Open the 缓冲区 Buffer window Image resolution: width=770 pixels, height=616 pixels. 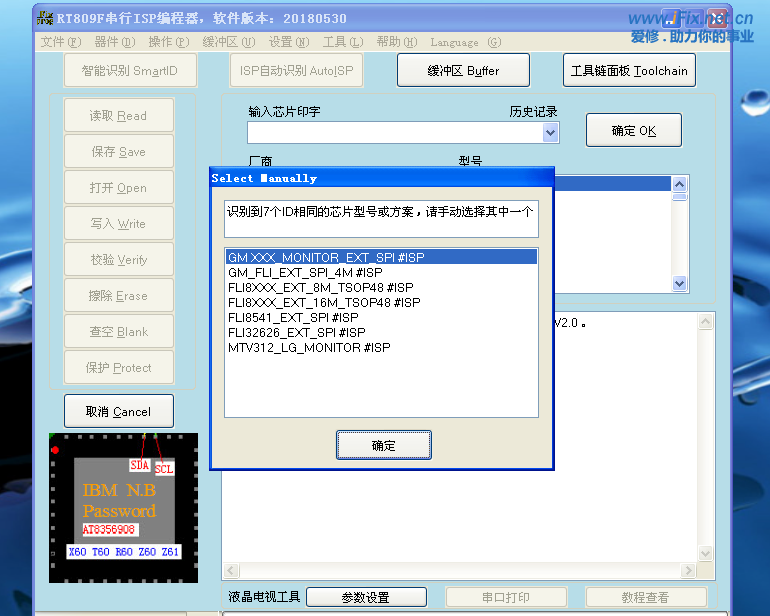[463, 71]
